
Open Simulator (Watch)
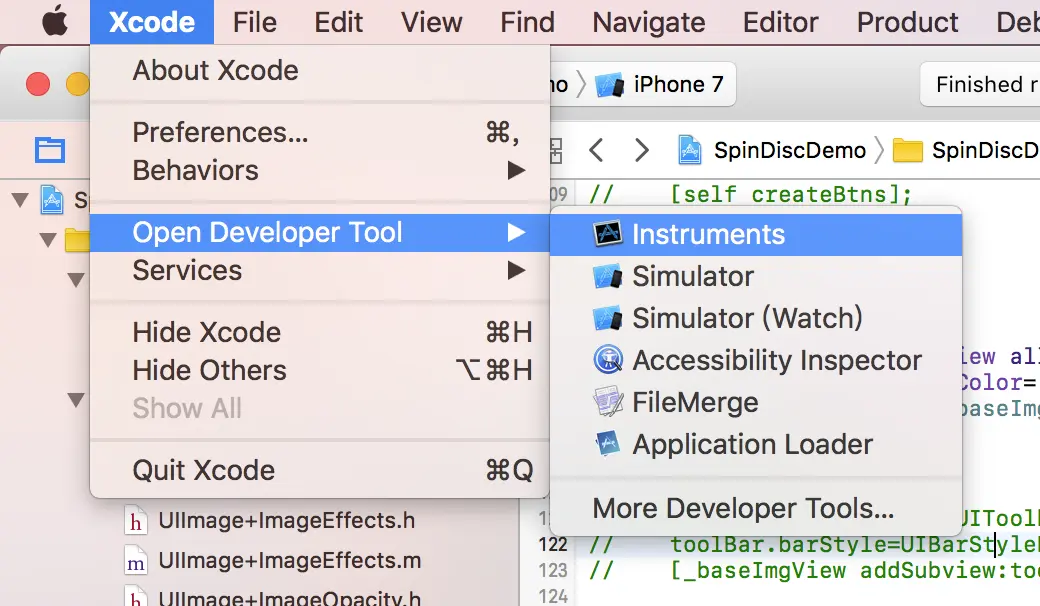tap(756, 318)
